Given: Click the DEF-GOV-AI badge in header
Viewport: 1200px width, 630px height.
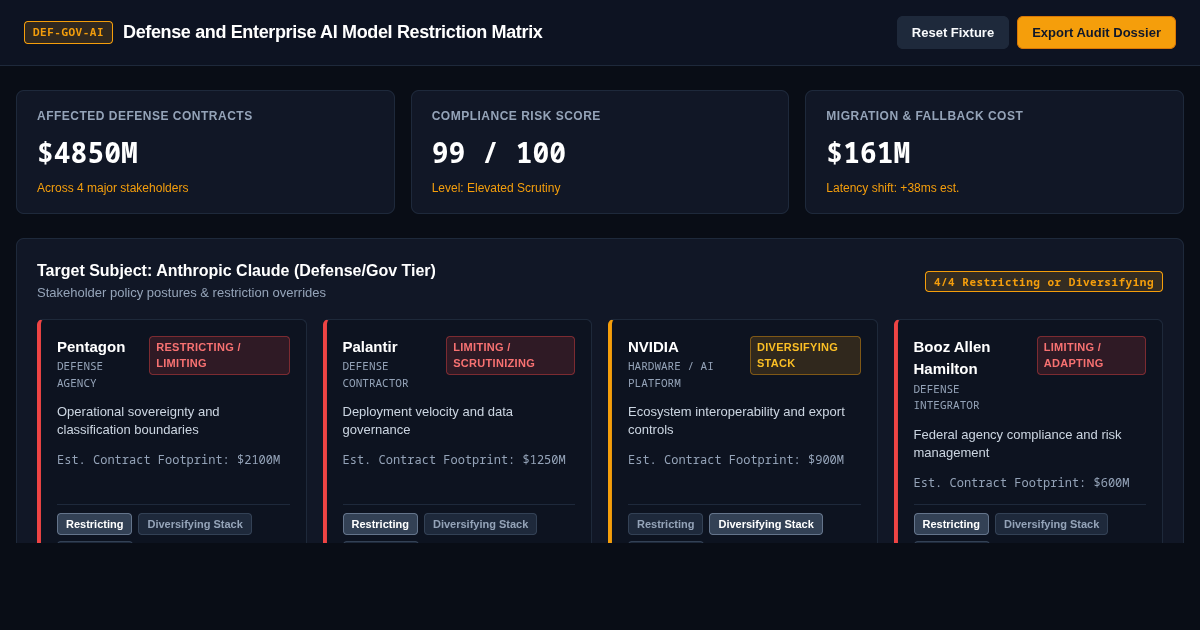Looking at the screenshot, I should pos(68,32).
